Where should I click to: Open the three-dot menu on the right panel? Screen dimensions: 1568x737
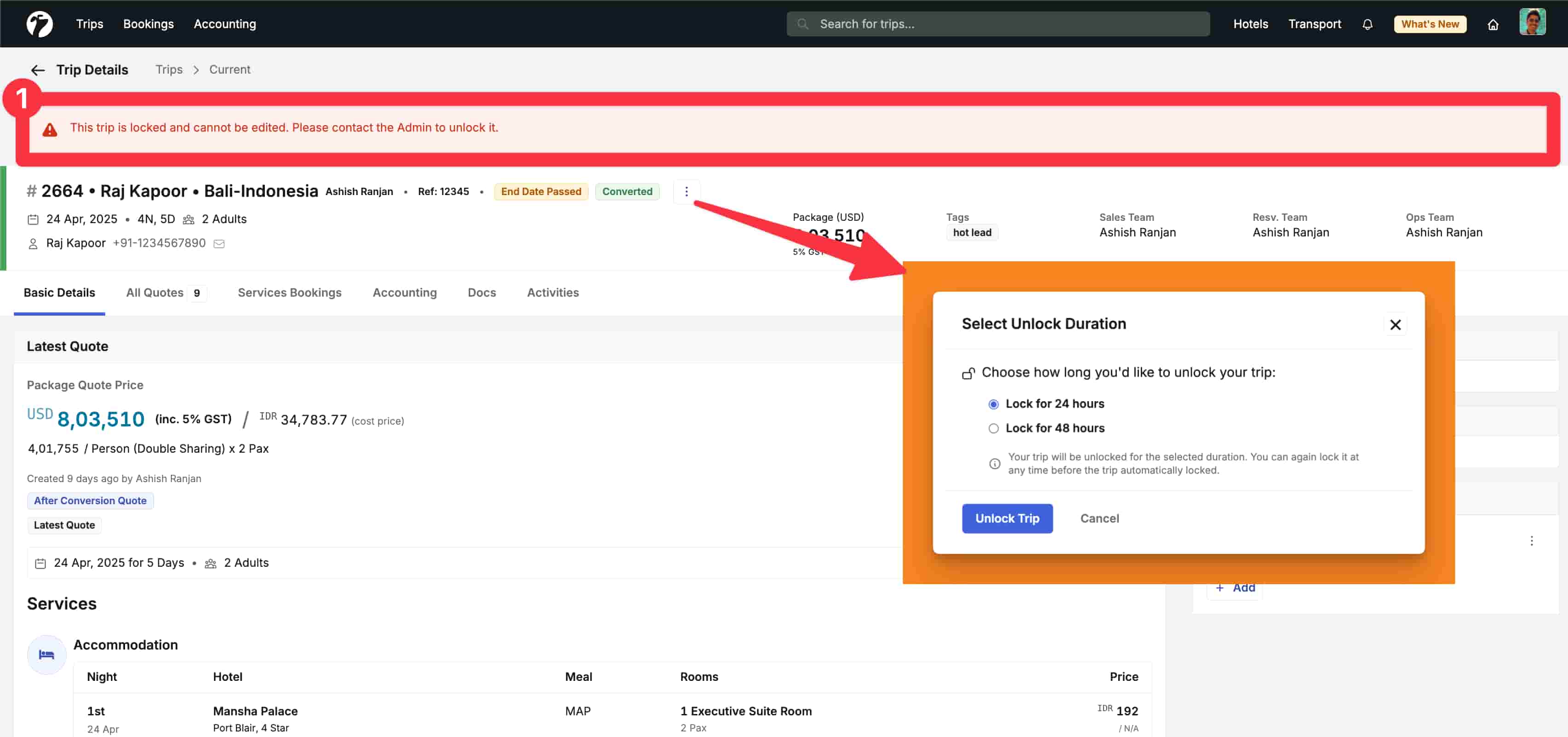[1532, 541]
